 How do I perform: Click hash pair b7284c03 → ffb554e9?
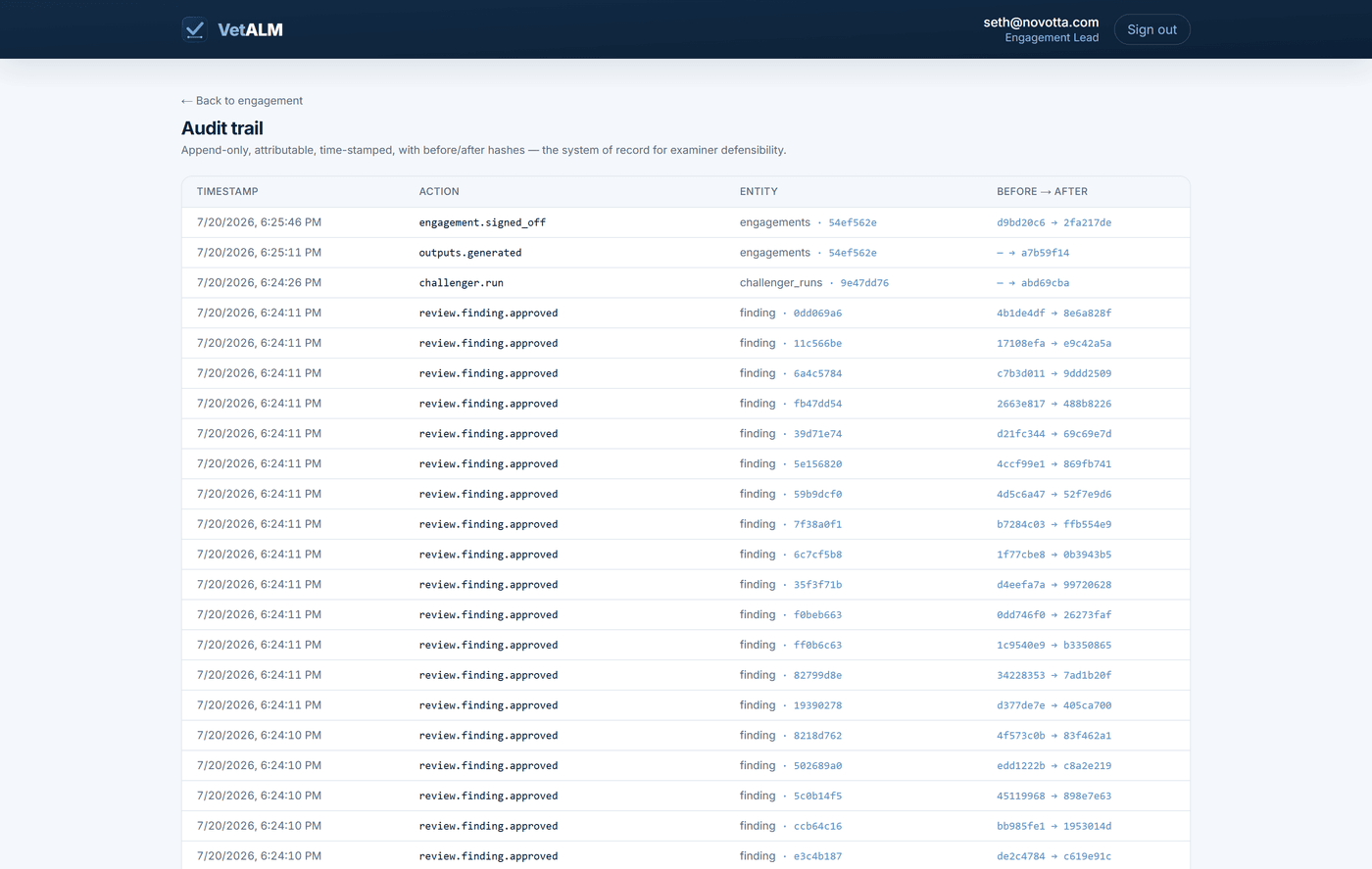point(1053,524)
